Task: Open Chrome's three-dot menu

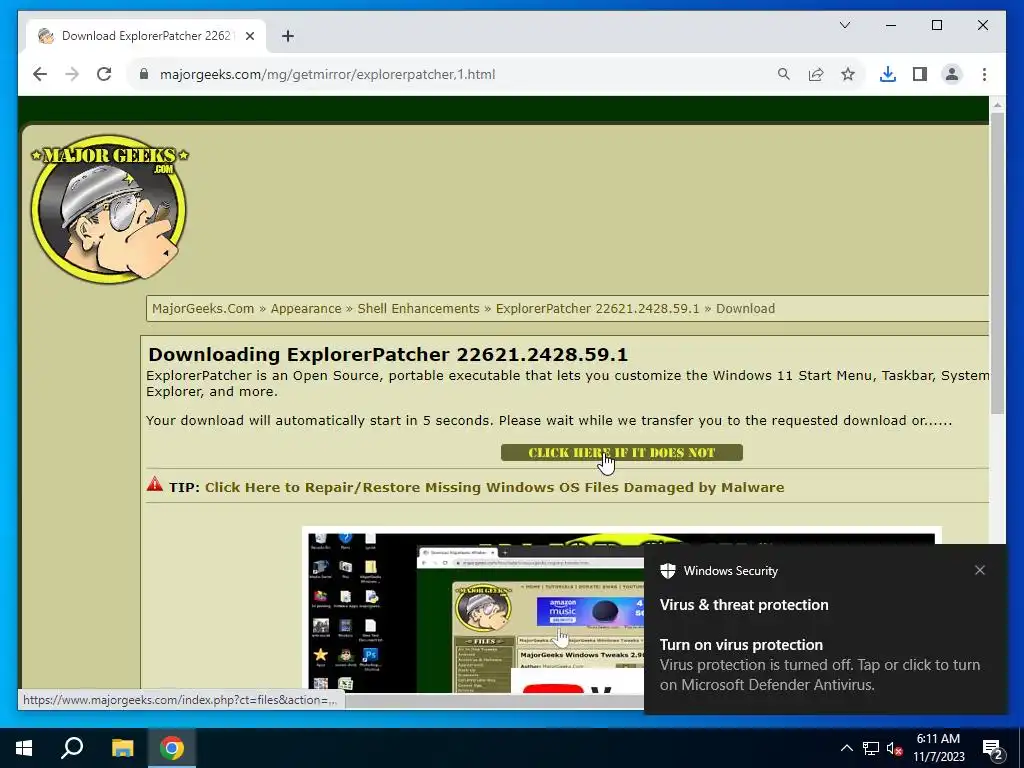Action: coord(984,74)
